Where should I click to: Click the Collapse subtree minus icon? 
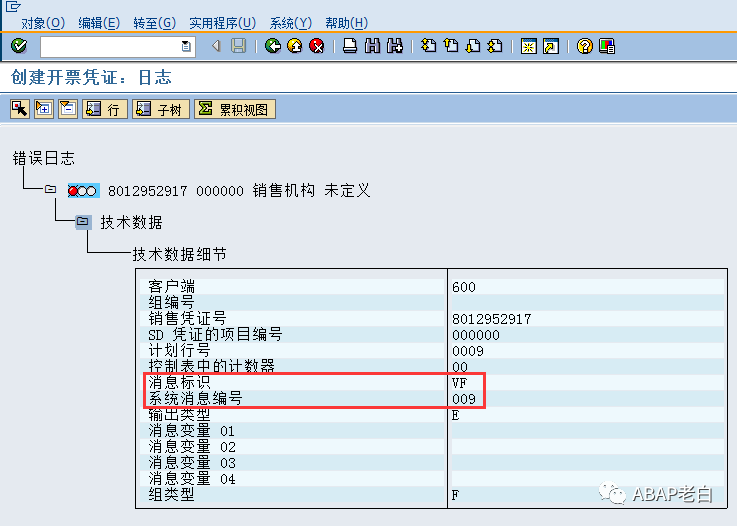click(68, 109)
